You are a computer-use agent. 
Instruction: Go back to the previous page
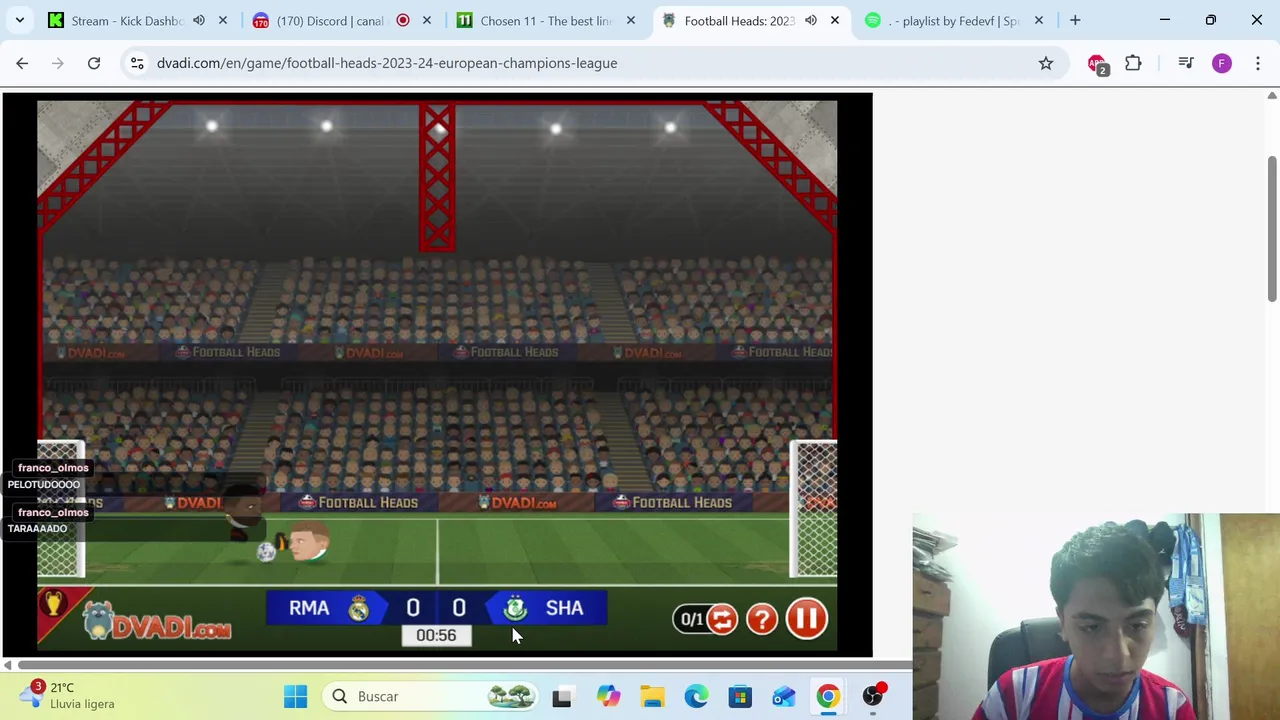[x=22, y=63]
